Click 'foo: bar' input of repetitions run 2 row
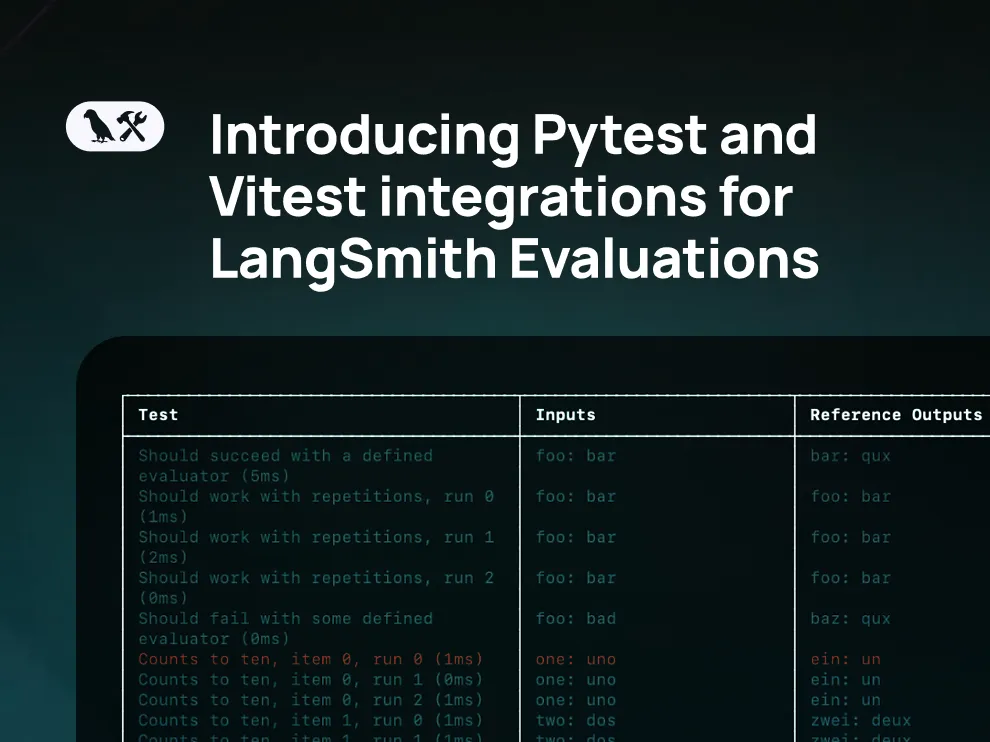Screen dimensions: 990x742 [x=576, y=578]
